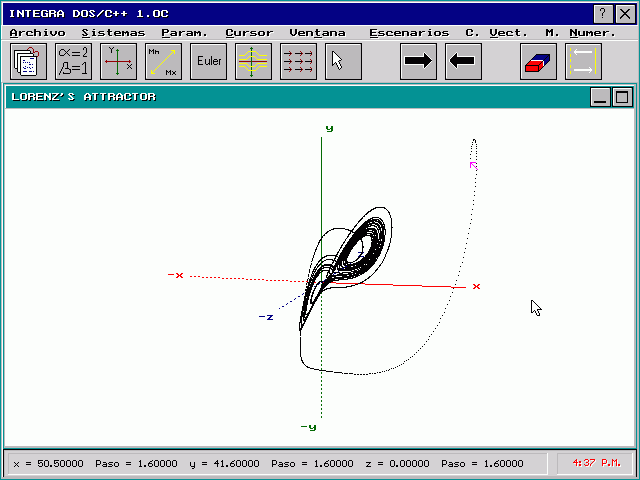Open the Archivo menu
This screenshot has width=640, height=480.
point(37,32)
